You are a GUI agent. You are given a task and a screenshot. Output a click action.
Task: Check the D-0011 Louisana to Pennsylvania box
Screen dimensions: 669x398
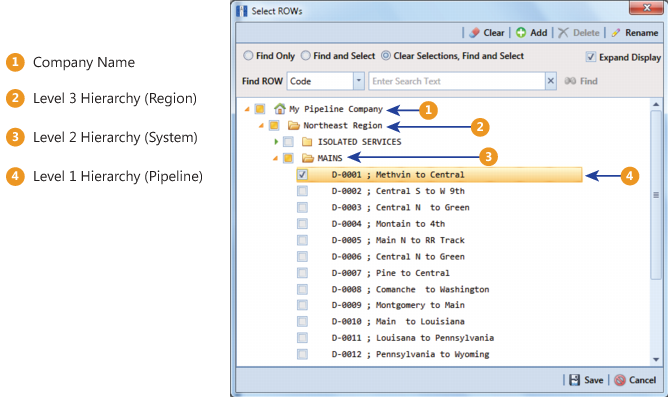[x=303, y=338]
